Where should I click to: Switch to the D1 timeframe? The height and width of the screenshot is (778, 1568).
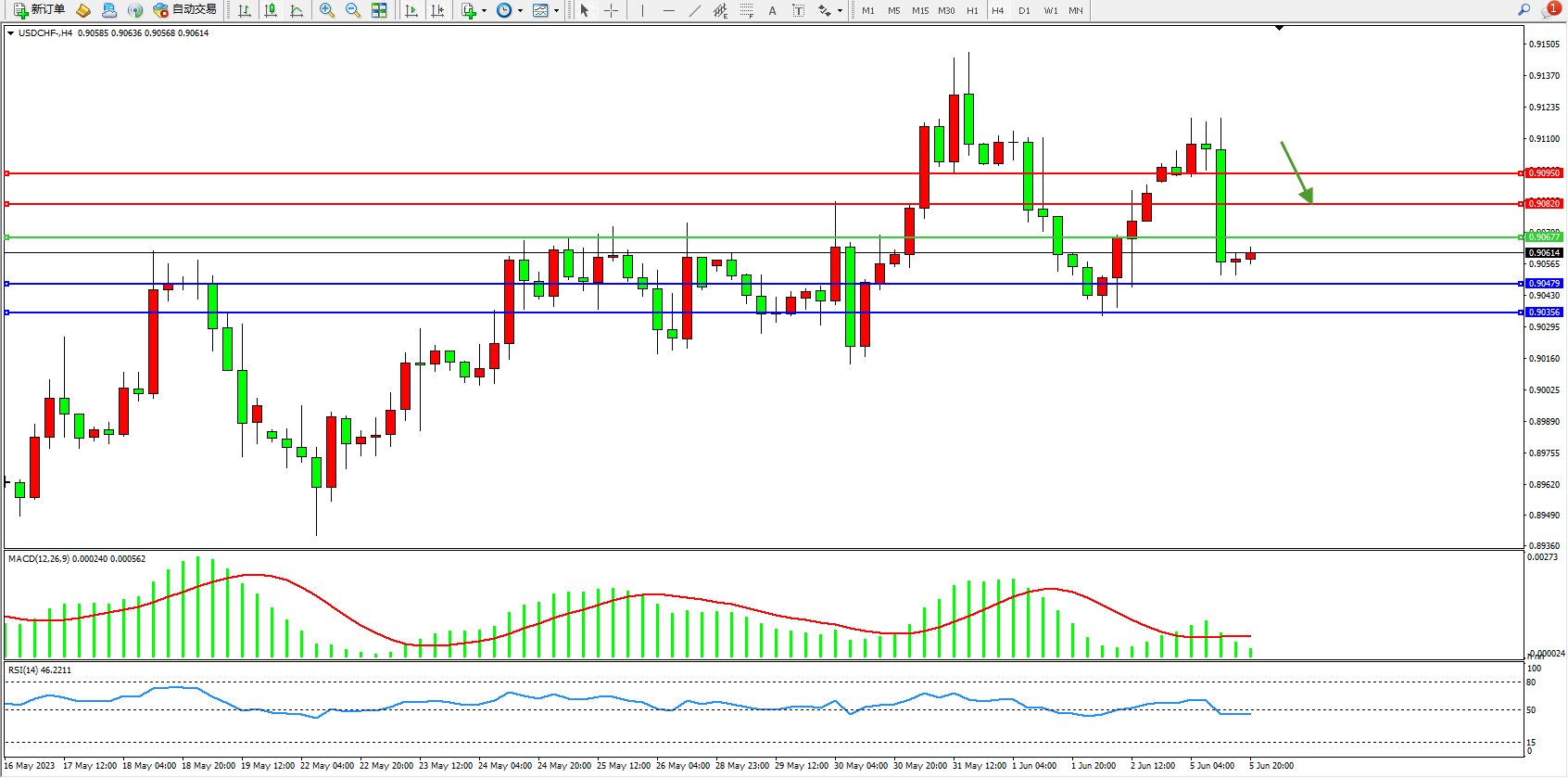1024,11
